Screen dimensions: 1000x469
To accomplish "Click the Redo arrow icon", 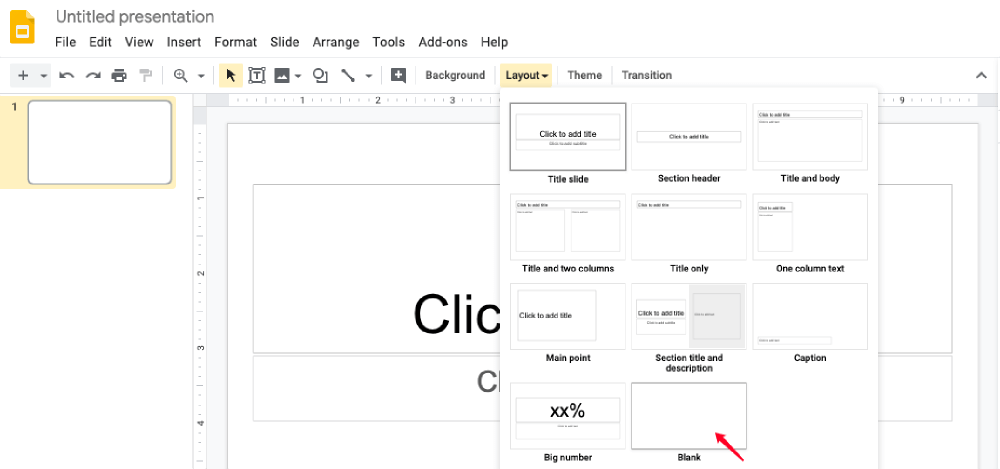I will point(93,75).
